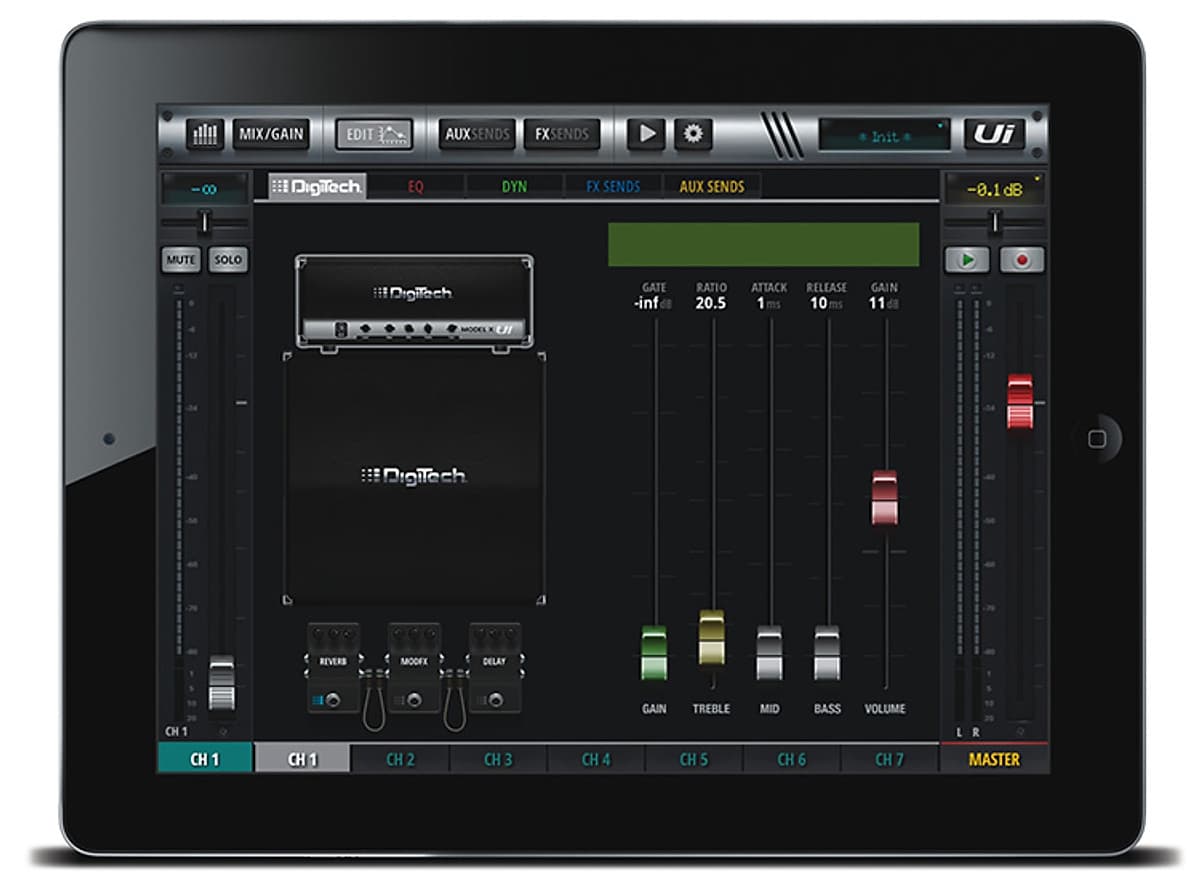Viewport: 1200px width, 891px height.
Task: Open the REVERB pedal
Action: click(x=334, y=667)
